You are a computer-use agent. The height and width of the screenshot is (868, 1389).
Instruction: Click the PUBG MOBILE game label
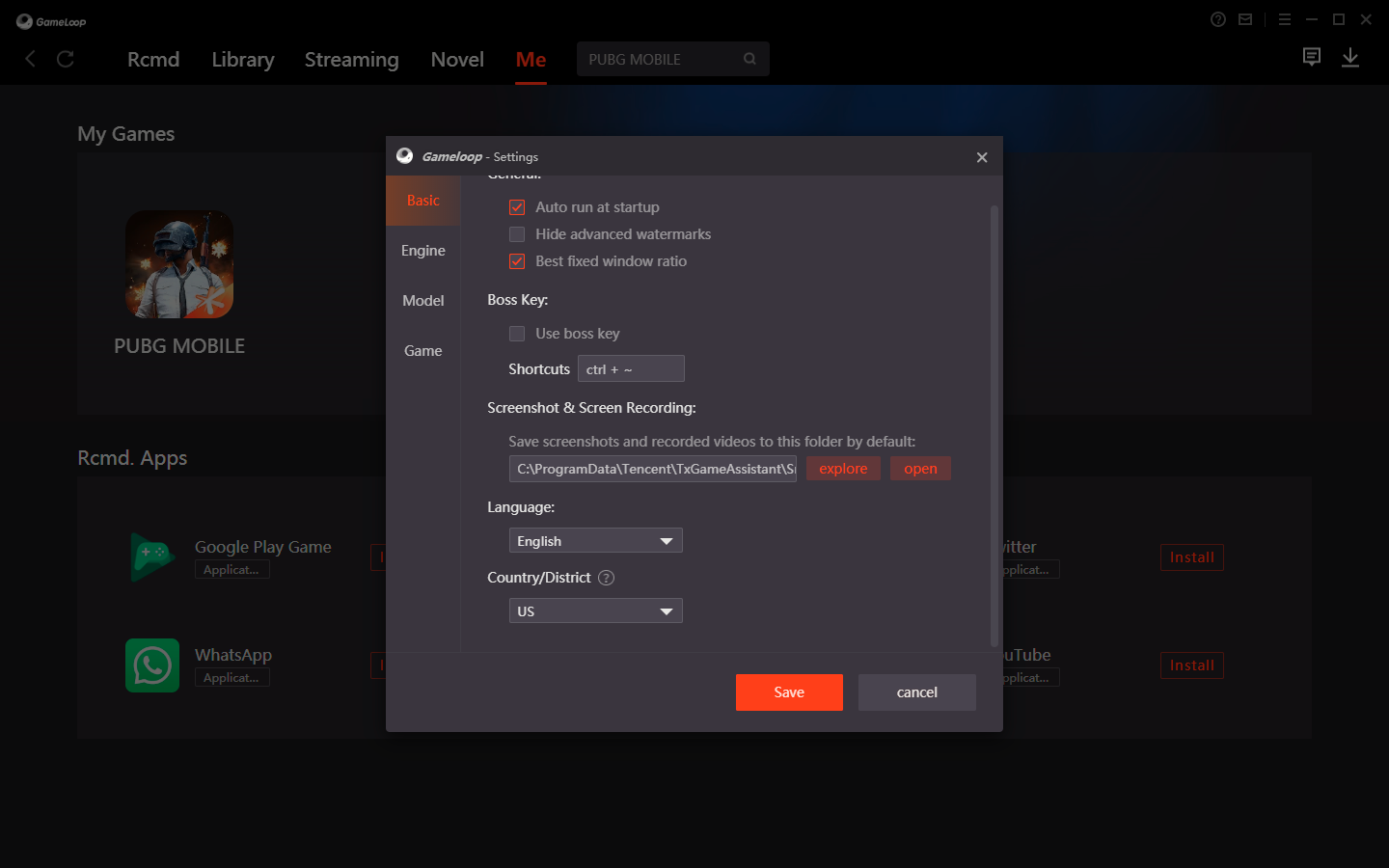point(179,345)
